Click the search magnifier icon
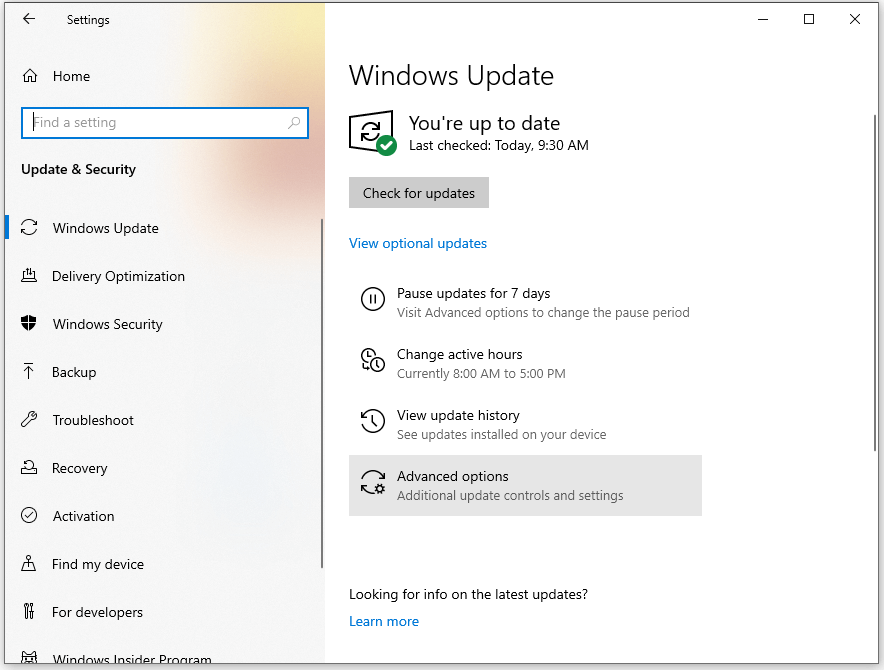This screenshot has width=884, height=670. pos(294,122)
